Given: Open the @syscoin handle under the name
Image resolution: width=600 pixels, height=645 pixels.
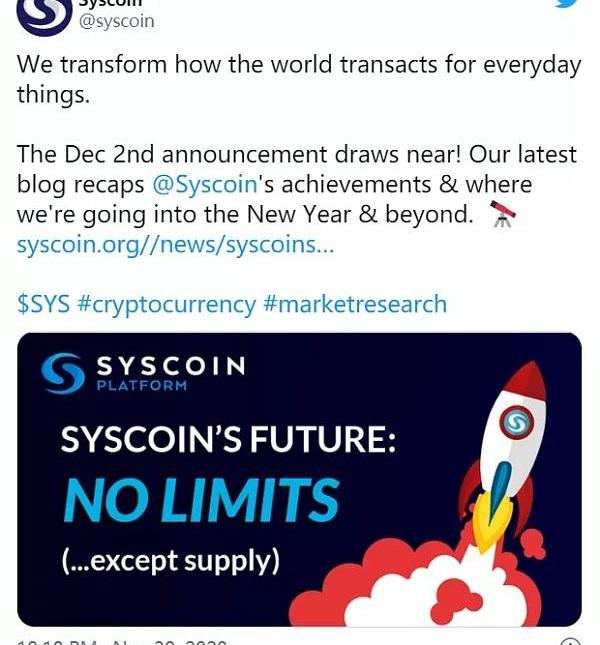Looking at the screenshot, I should [116, 21].
